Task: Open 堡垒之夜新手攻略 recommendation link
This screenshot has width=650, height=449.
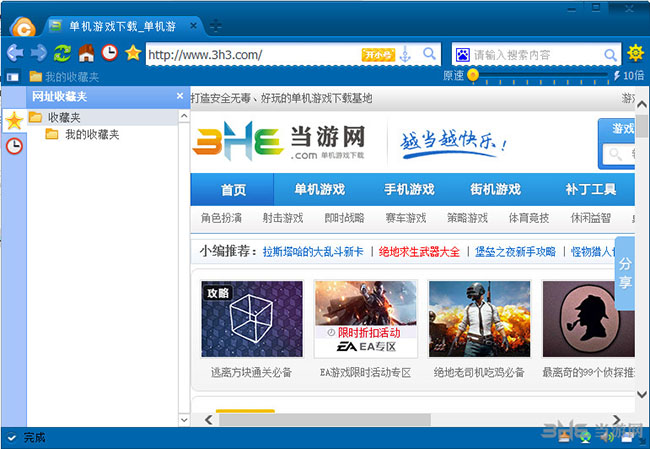Action: click(515, 252)
